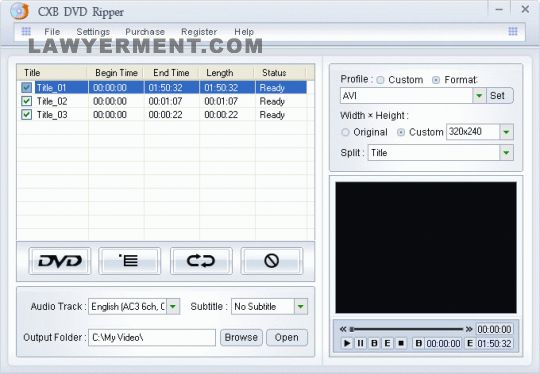
Task: Set end point with first E button
Action: pyautogui.click(x=387, y=343)
